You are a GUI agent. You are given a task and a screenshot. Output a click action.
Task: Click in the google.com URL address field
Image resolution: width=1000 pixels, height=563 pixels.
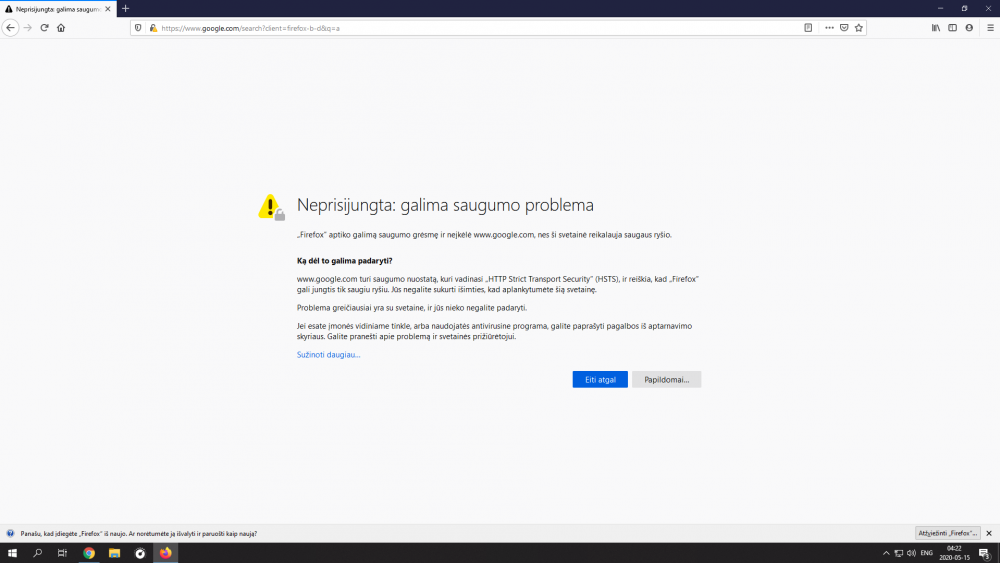(x=478, y=28)
